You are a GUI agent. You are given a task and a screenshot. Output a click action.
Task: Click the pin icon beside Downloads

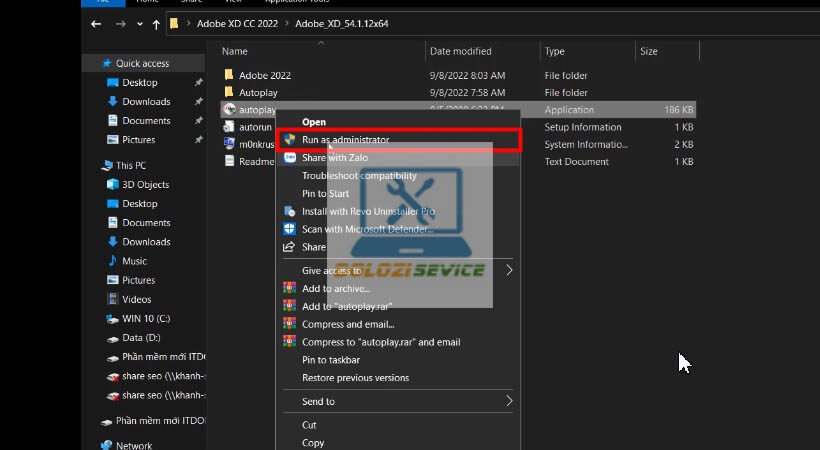coord(198,102)
